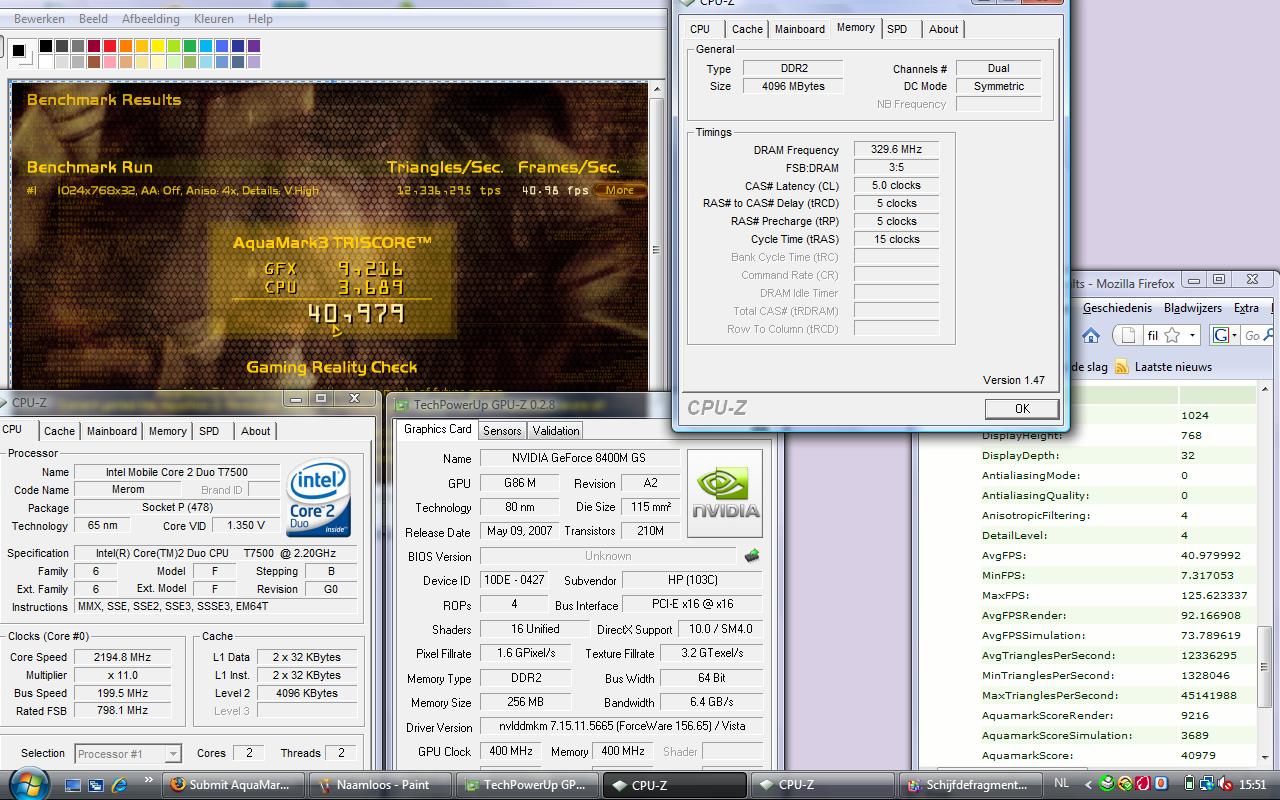The height and width of the screenshot is (800, 1280).
Task: Click the taskbar clock showing 15:51
Action: tap(1252, 784)
